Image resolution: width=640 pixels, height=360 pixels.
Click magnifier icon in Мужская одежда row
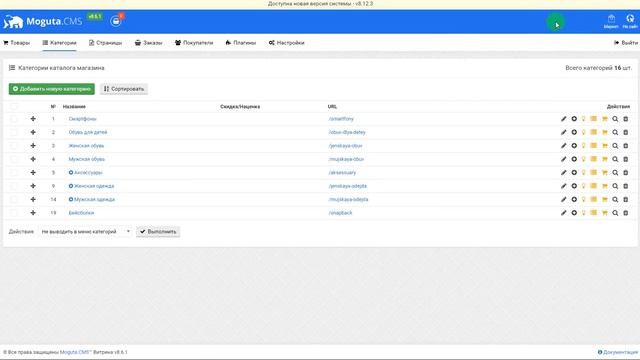pyautogui.click(x=615, y=200)
